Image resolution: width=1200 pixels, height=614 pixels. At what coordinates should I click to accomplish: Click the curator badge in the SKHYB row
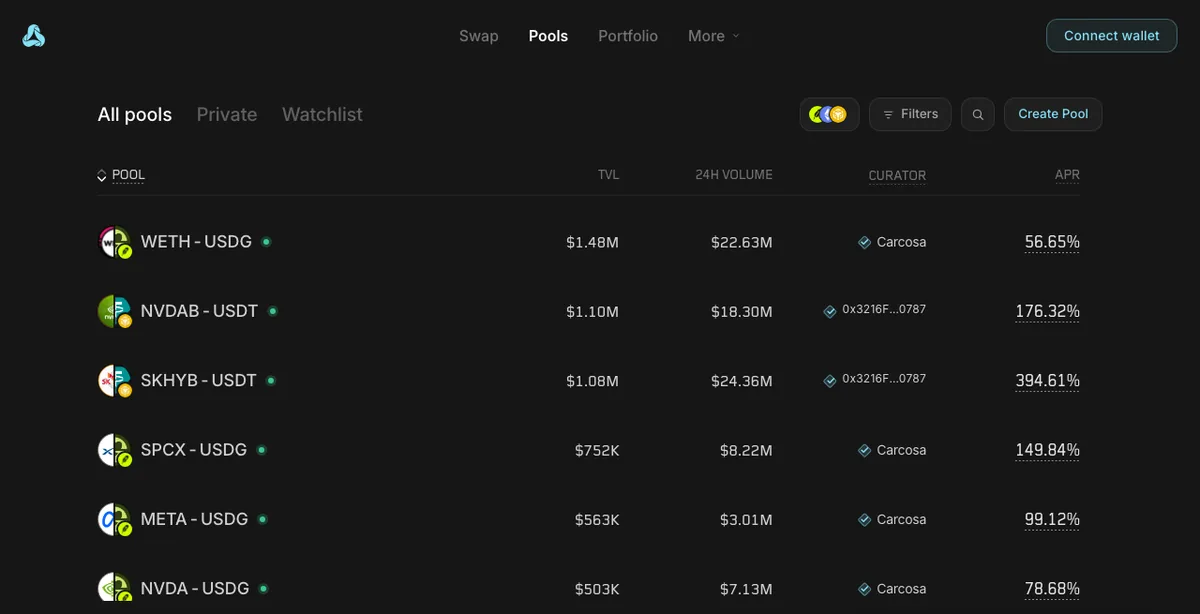(x=829, y=381)
